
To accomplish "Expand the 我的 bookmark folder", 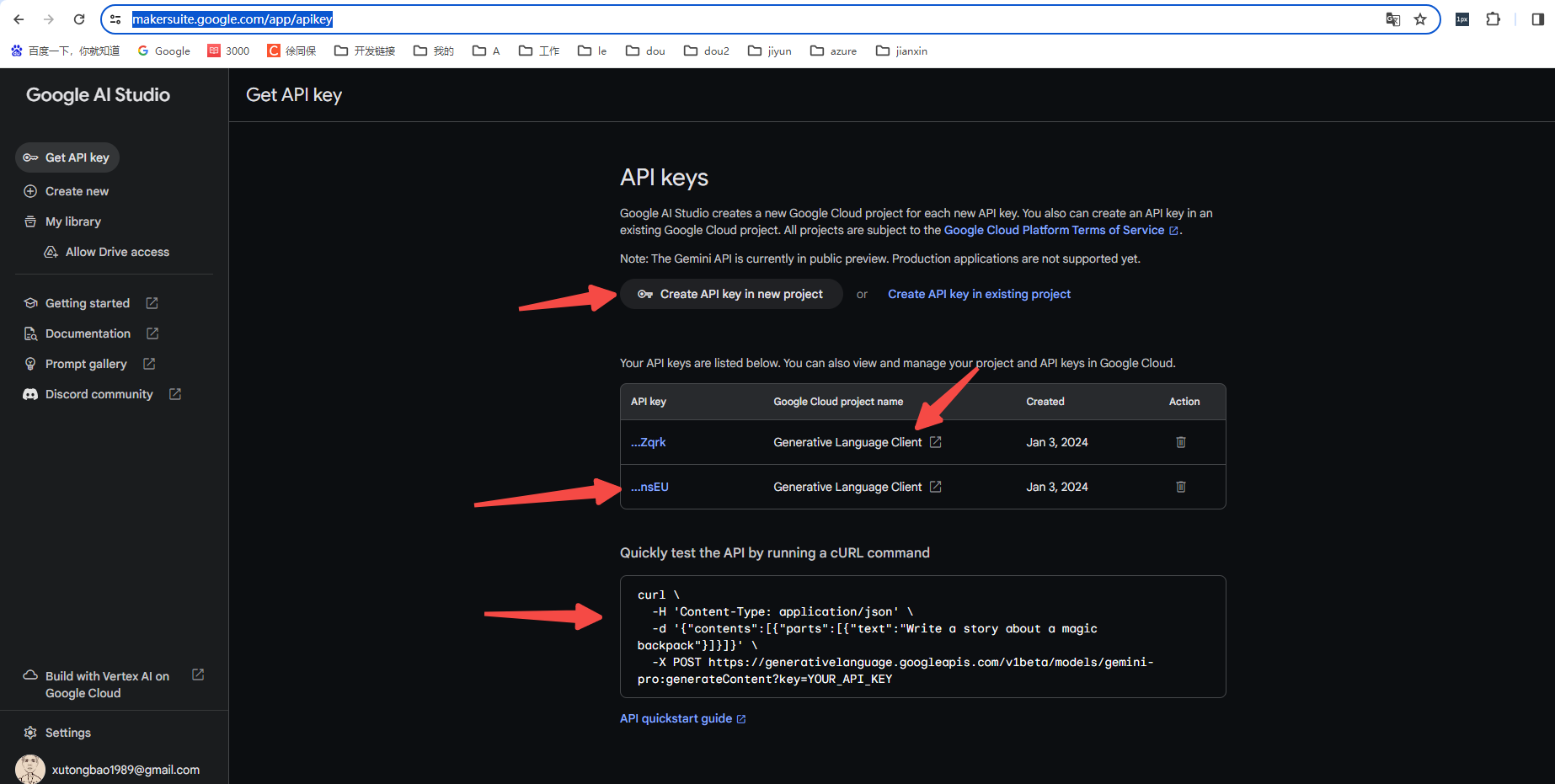I will coord(434,51).
